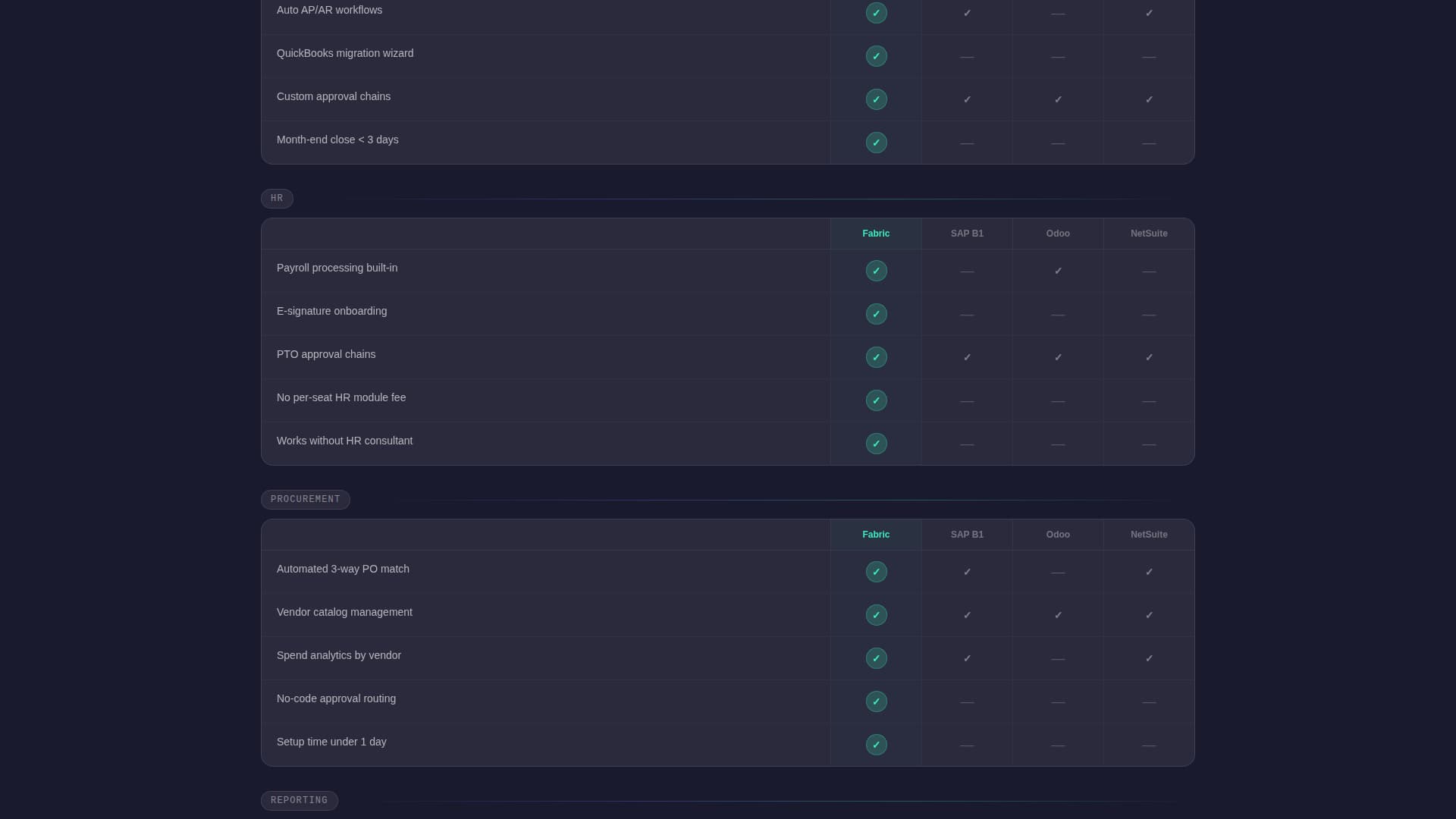The height and width of the screenshot is (819, 1456).
Task: Select the 'Auto AP/AR workflows' feature label
Action: (329, 10)
